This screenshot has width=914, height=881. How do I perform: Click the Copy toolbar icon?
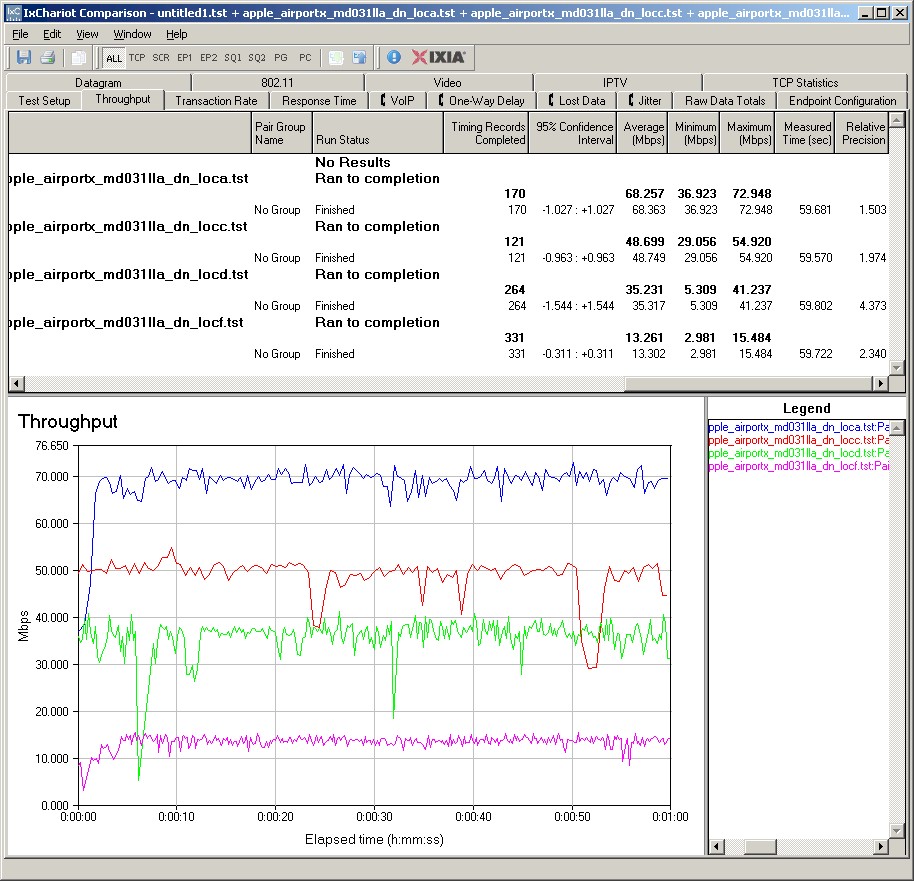[78, 57]
